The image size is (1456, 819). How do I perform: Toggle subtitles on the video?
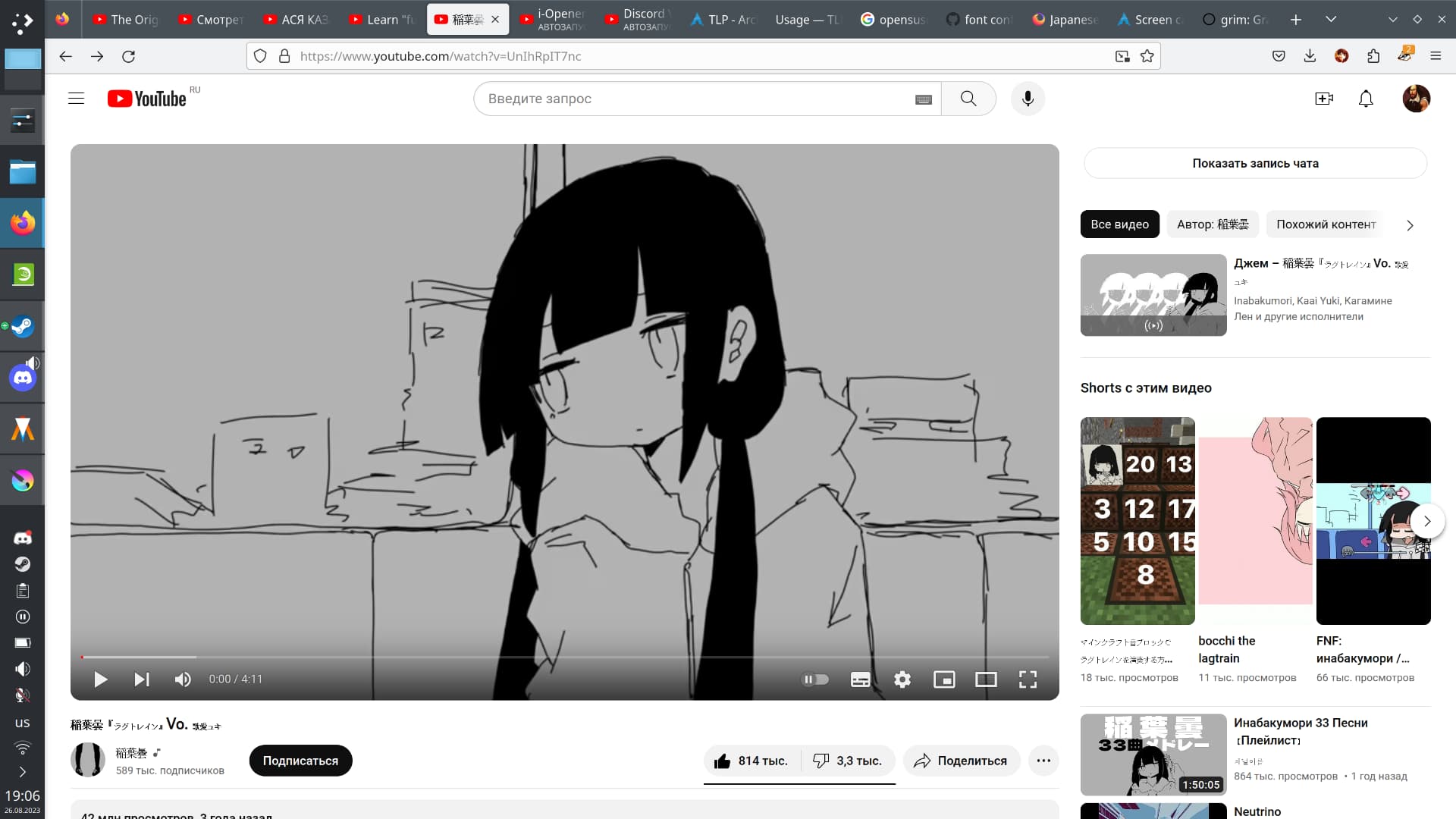tap(860, 679)
